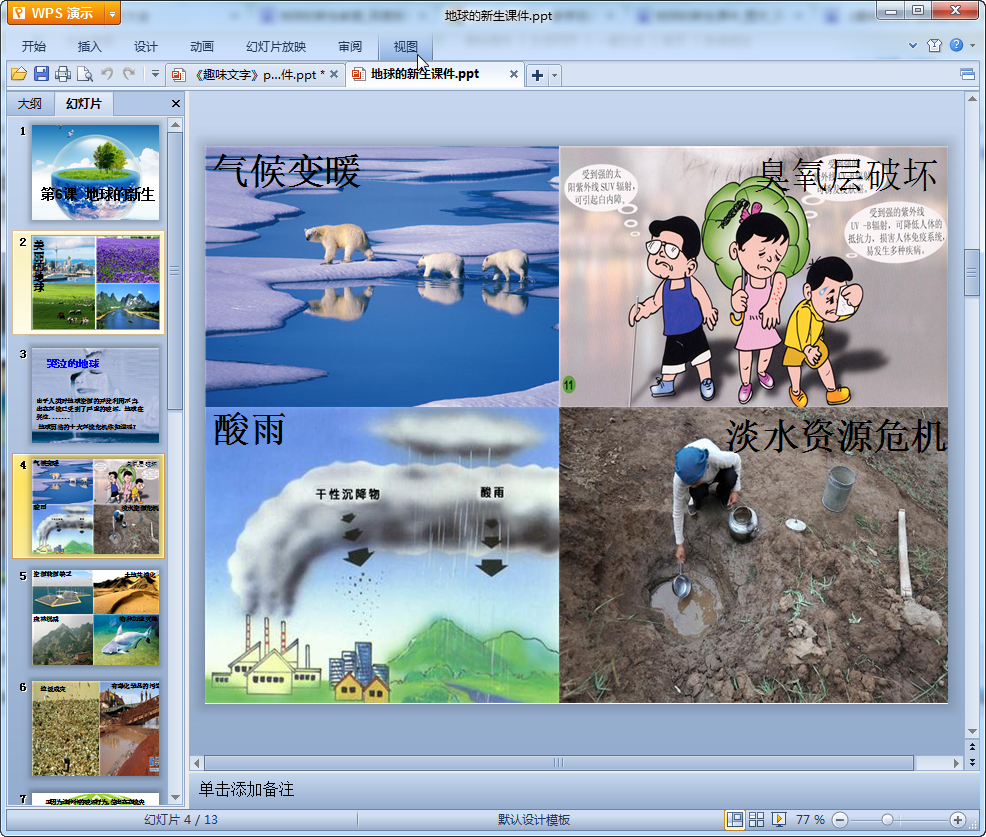Screen dimensions: 986x837
Task: Open dropdown arrow beside Help icon
Action: tap(972, 45)
